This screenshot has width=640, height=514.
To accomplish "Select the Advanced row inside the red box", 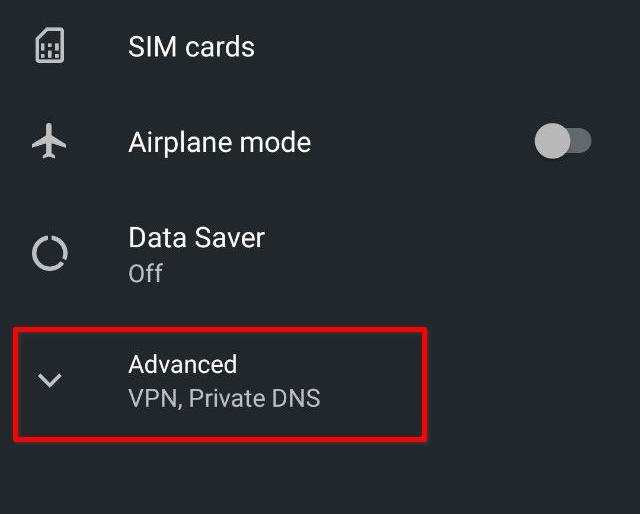I will [220, 384].
